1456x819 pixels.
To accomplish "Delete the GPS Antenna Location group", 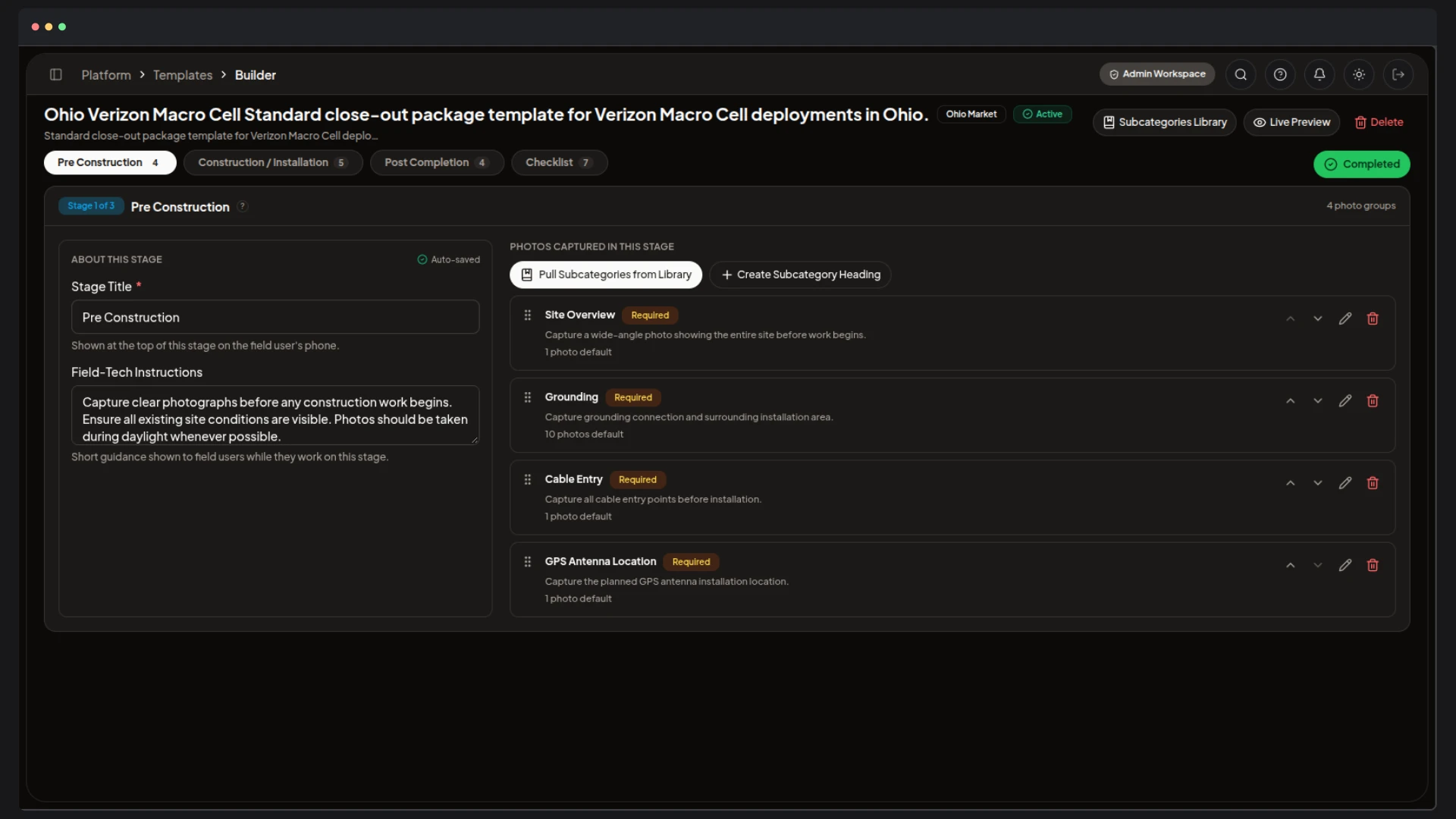I will tap(1373, 565).
